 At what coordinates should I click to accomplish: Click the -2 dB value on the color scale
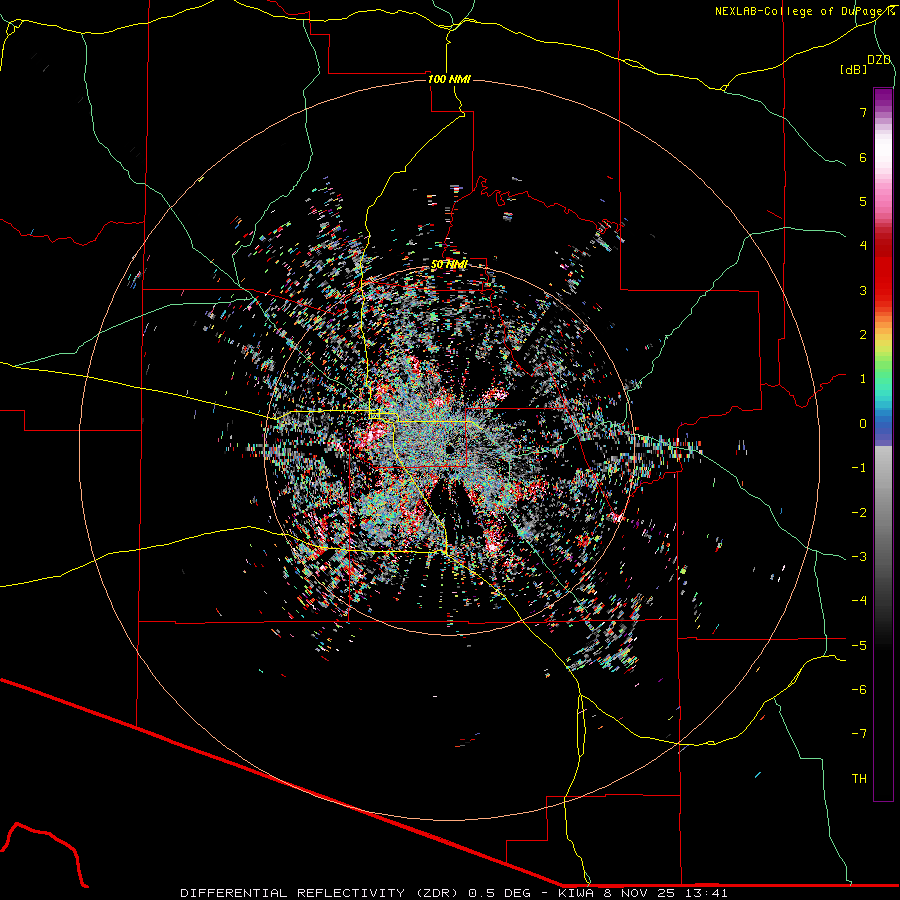click(859, 512)
